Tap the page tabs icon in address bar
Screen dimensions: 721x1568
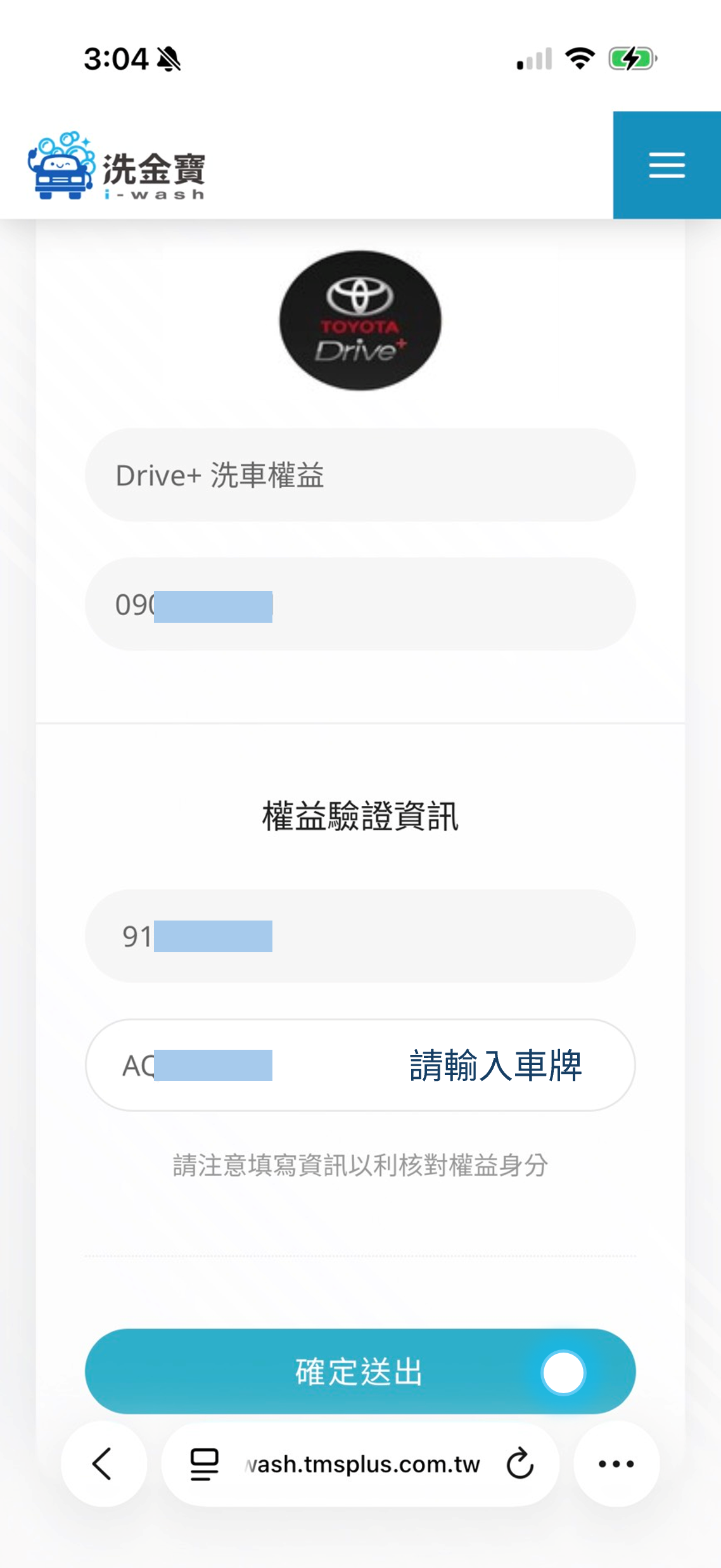point(204,1463)
